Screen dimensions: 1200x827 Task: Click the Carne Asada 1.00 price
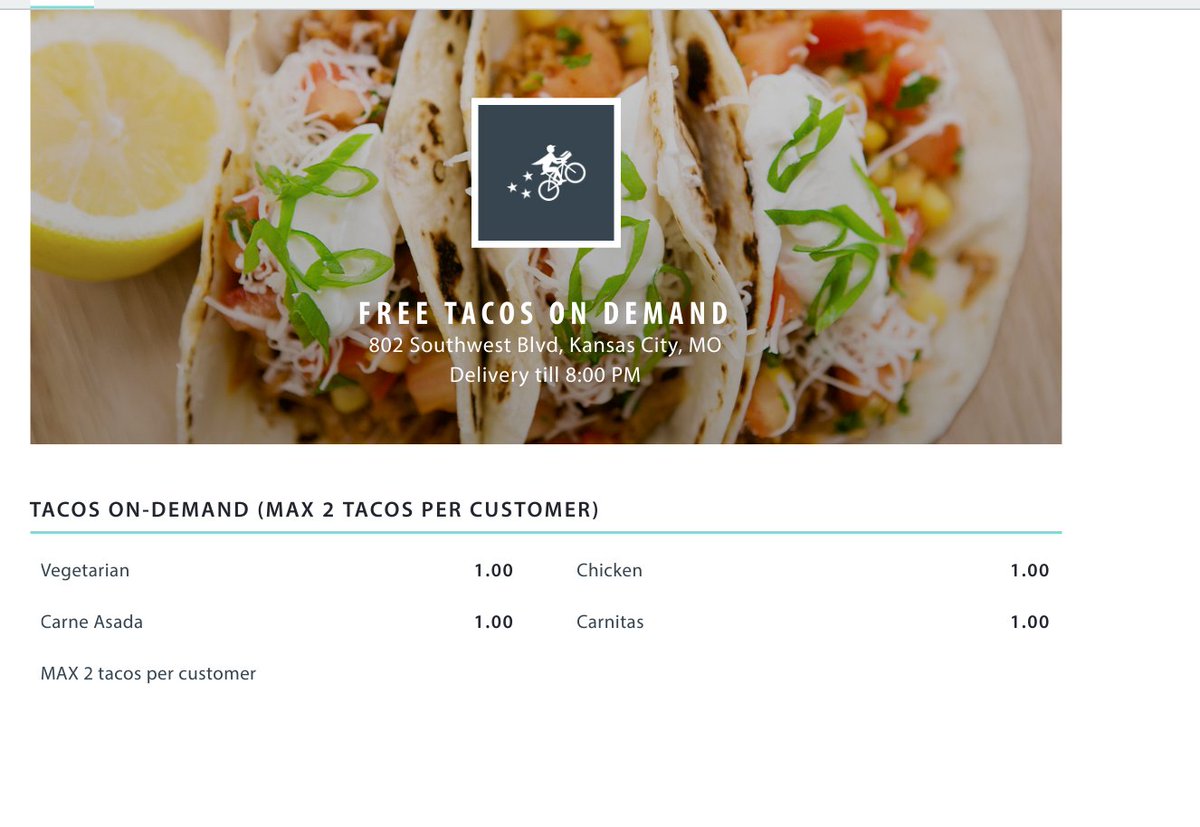[494, 622]
